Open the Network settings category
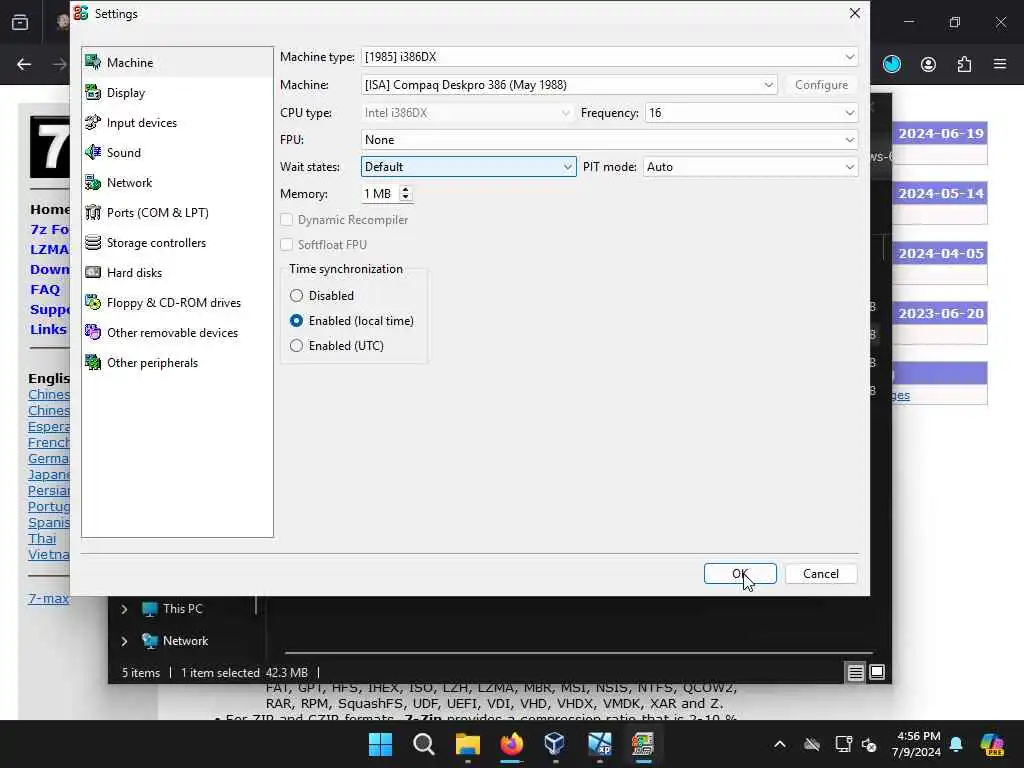Viewport: 1024px width, 768px height. click(x=177, y=183)
